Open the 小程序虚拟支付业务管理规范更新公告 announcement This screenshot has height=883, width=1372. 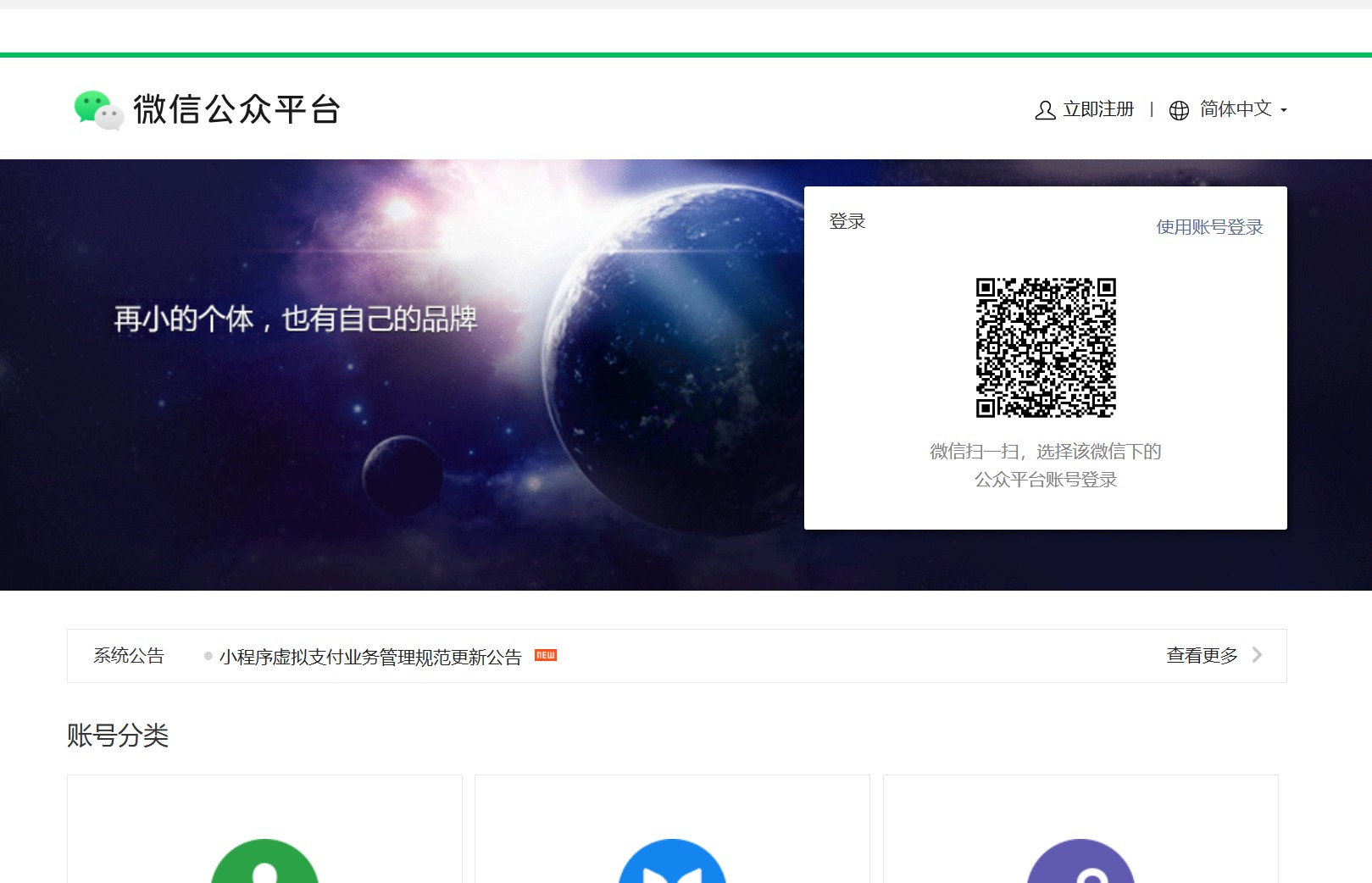click(370, 657)
